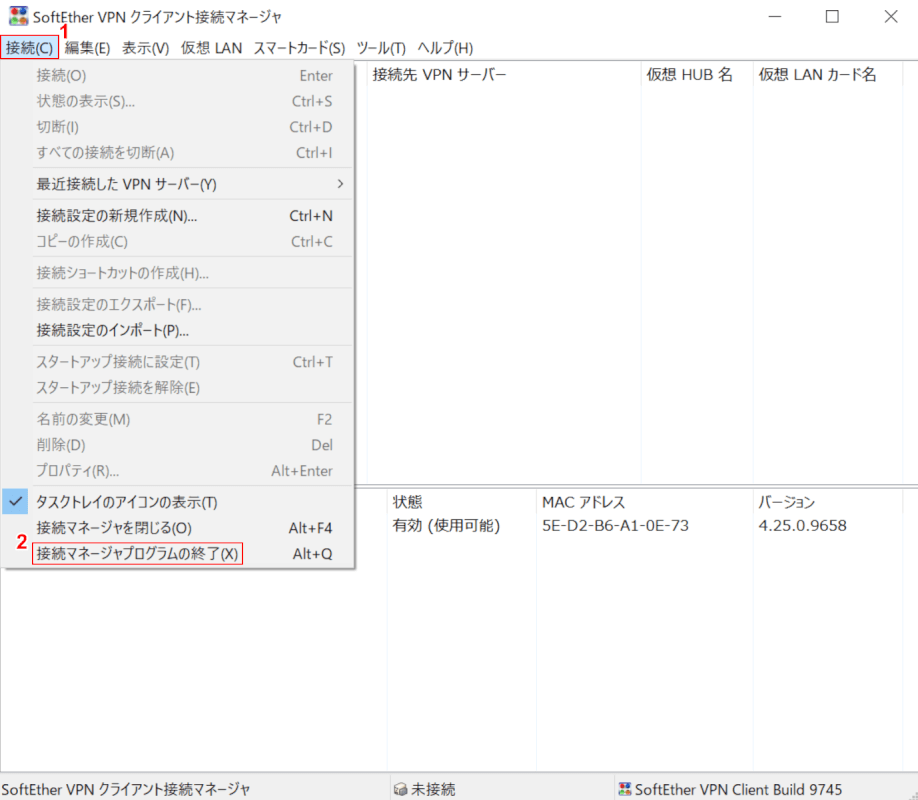Open the ヘルプ(H) menu
This screenshot has width=918, height=800.
pos(445,48)
